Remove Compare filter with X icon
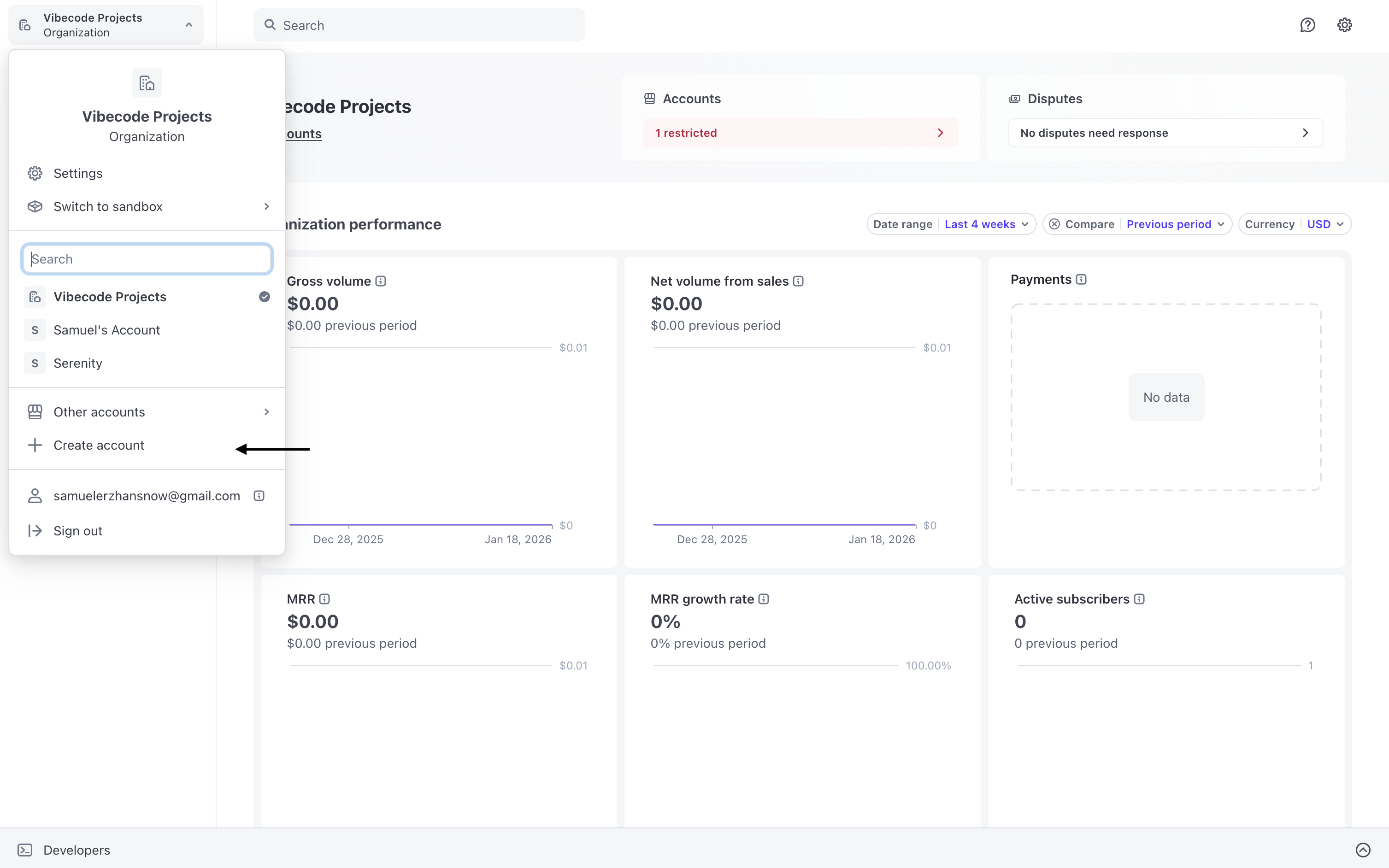The width and height of the screenshot is (1389, 868). click(x=1054, y=224)
